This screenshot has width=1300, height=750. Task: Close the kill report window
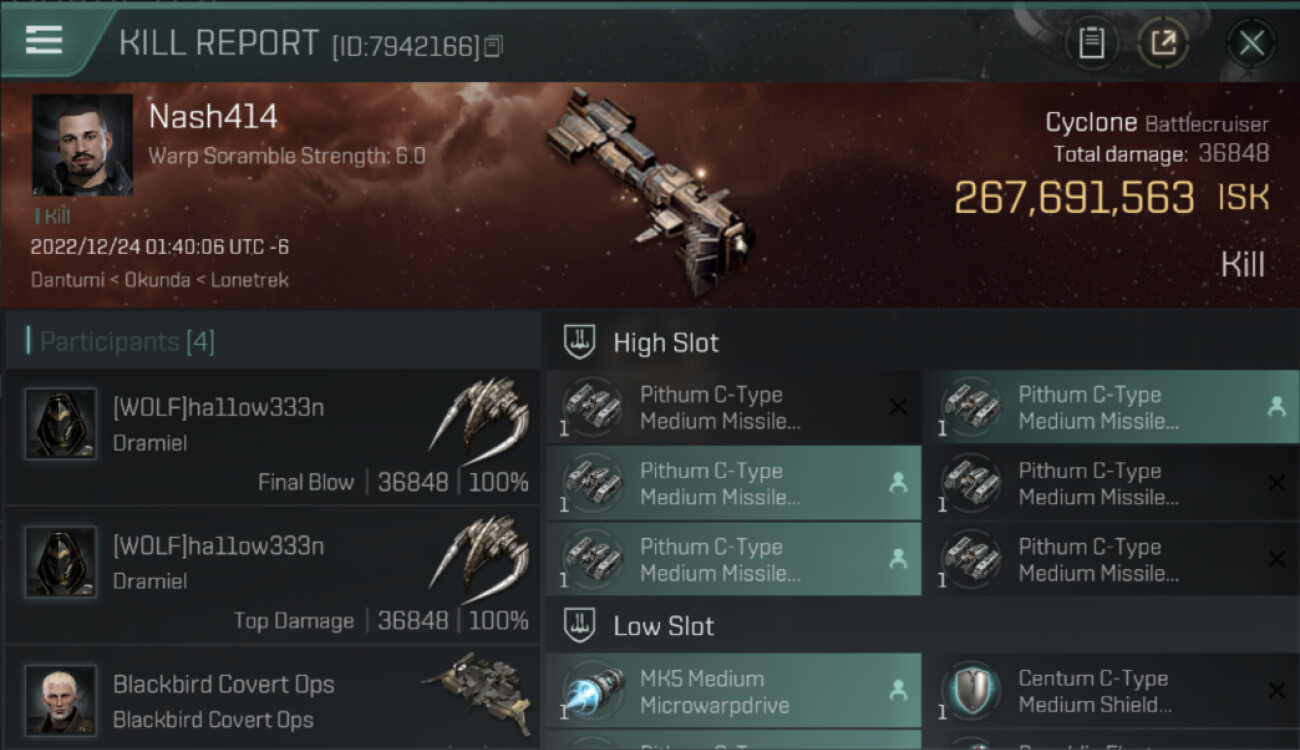click(x=1251, y=43)
